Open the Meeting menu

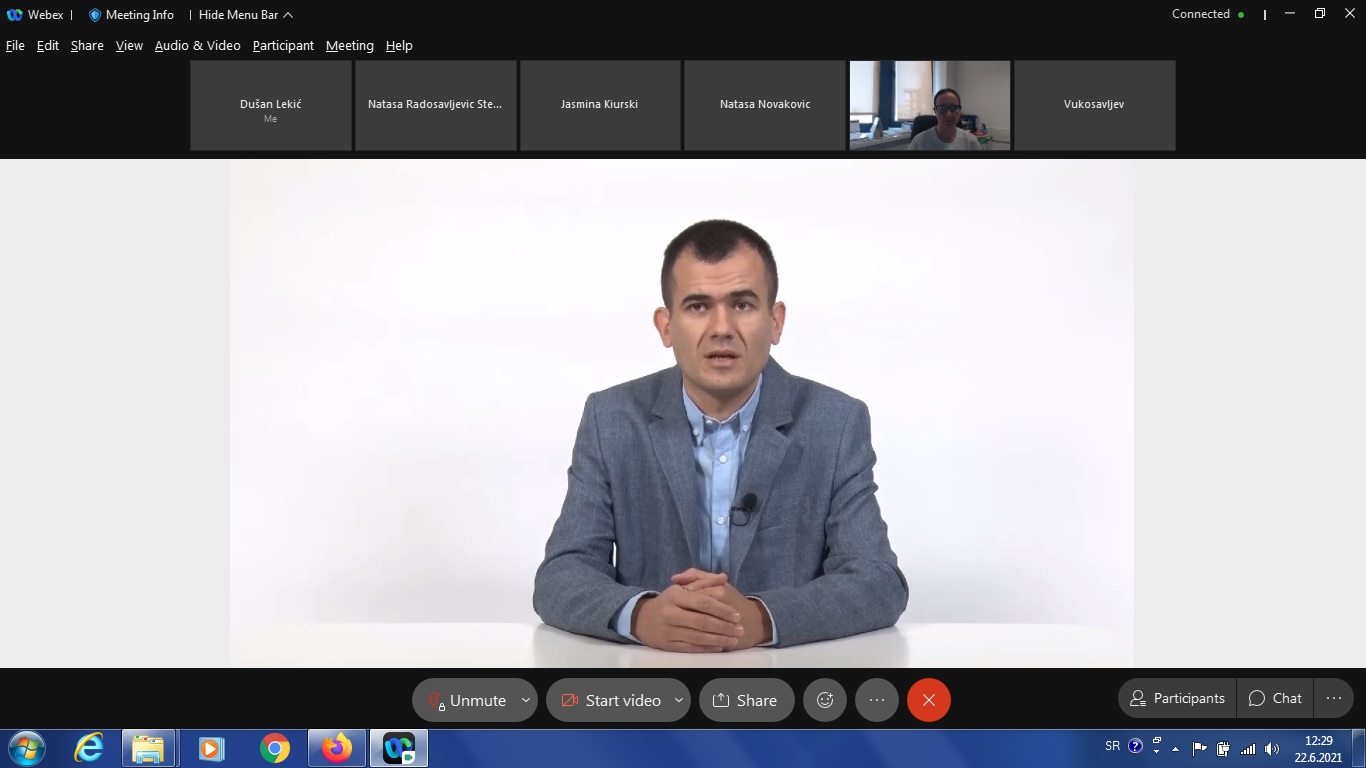[349, 45]
